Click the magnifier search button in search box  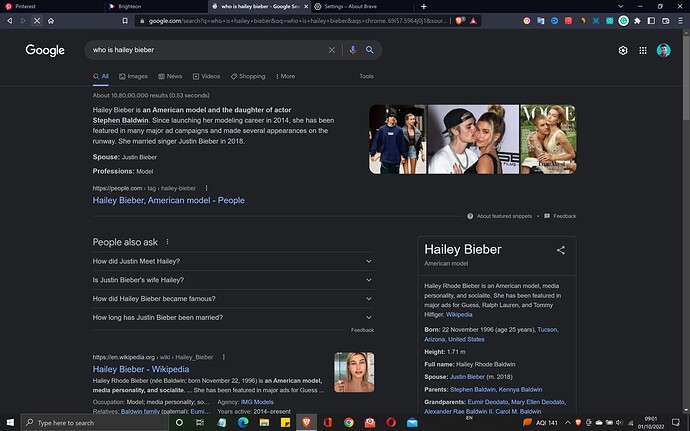[370, 50]
